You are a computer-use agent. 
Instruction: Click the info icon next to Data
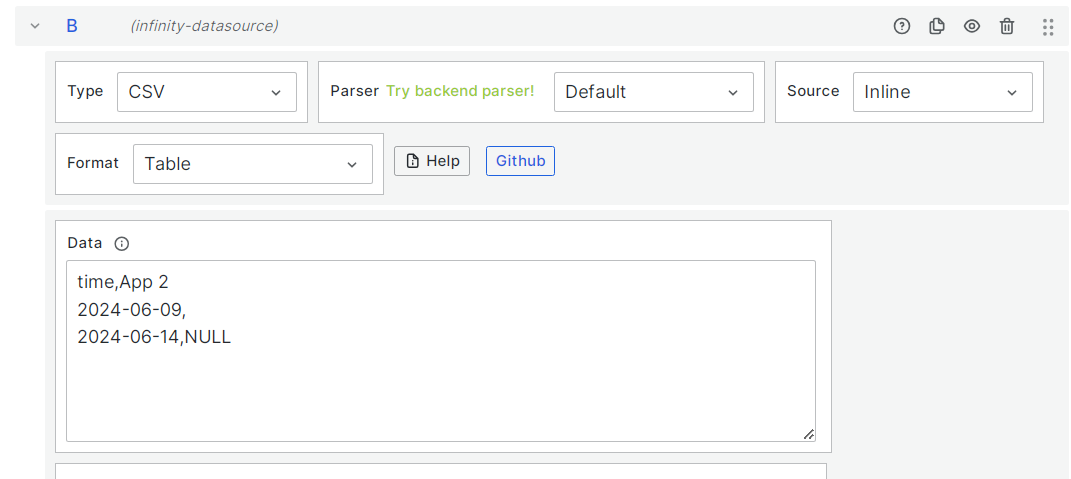click(x=122, y=243)
